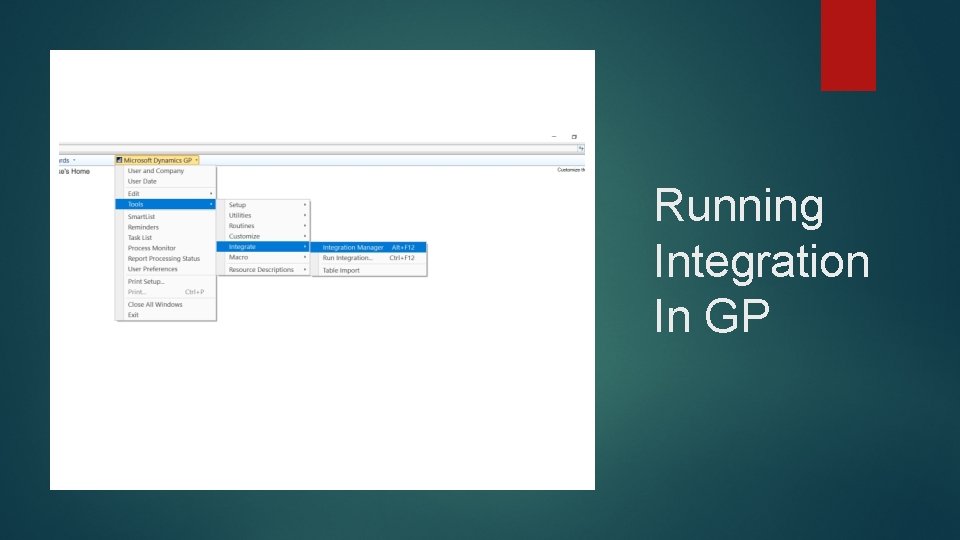Expand the Customize submenu
Viewport: 960px width, 540px height.
263,236
